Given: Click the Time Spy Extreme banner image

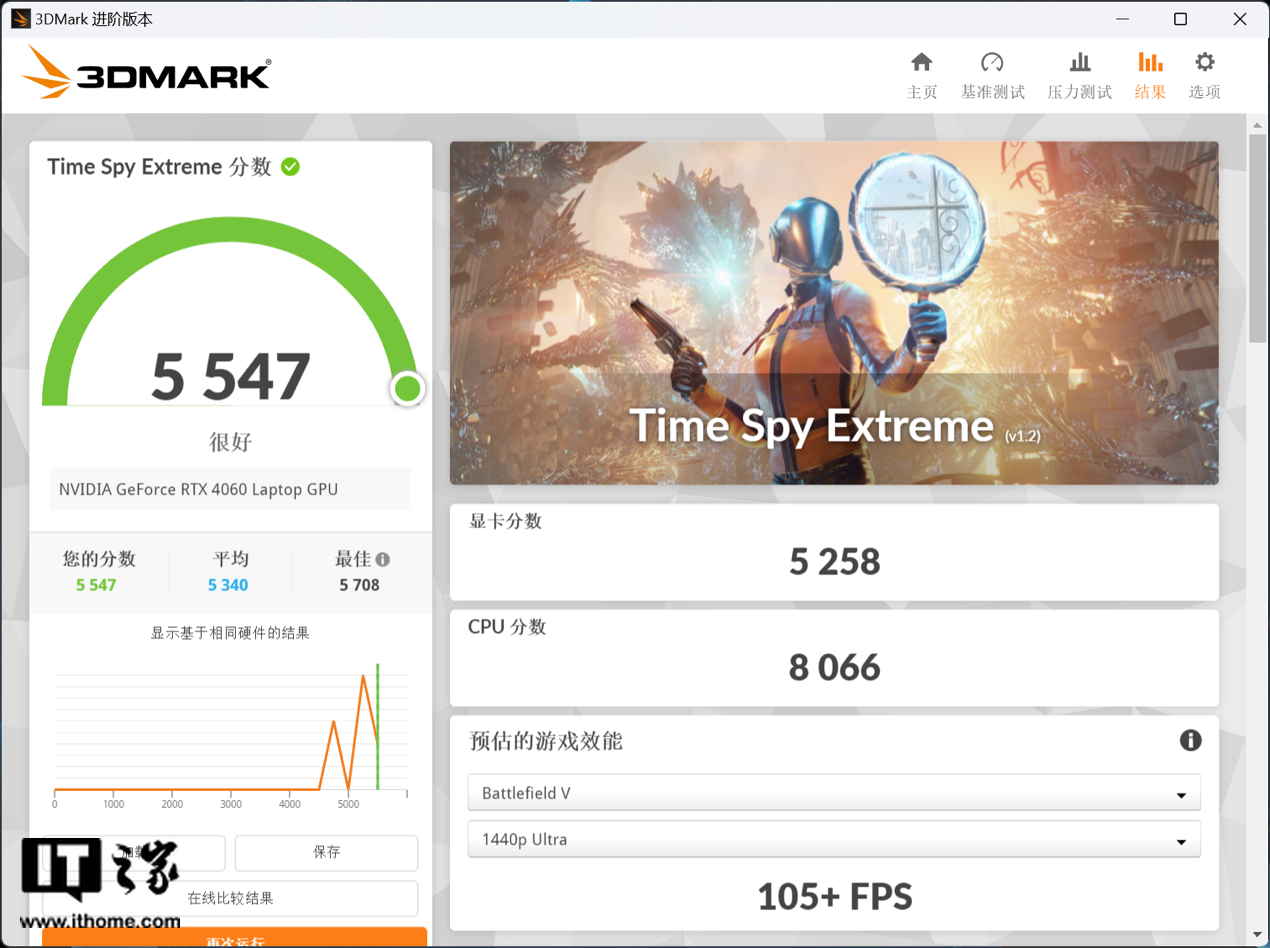Looking at the screenshot, I should pyautogui.click(x=833, y=312).
